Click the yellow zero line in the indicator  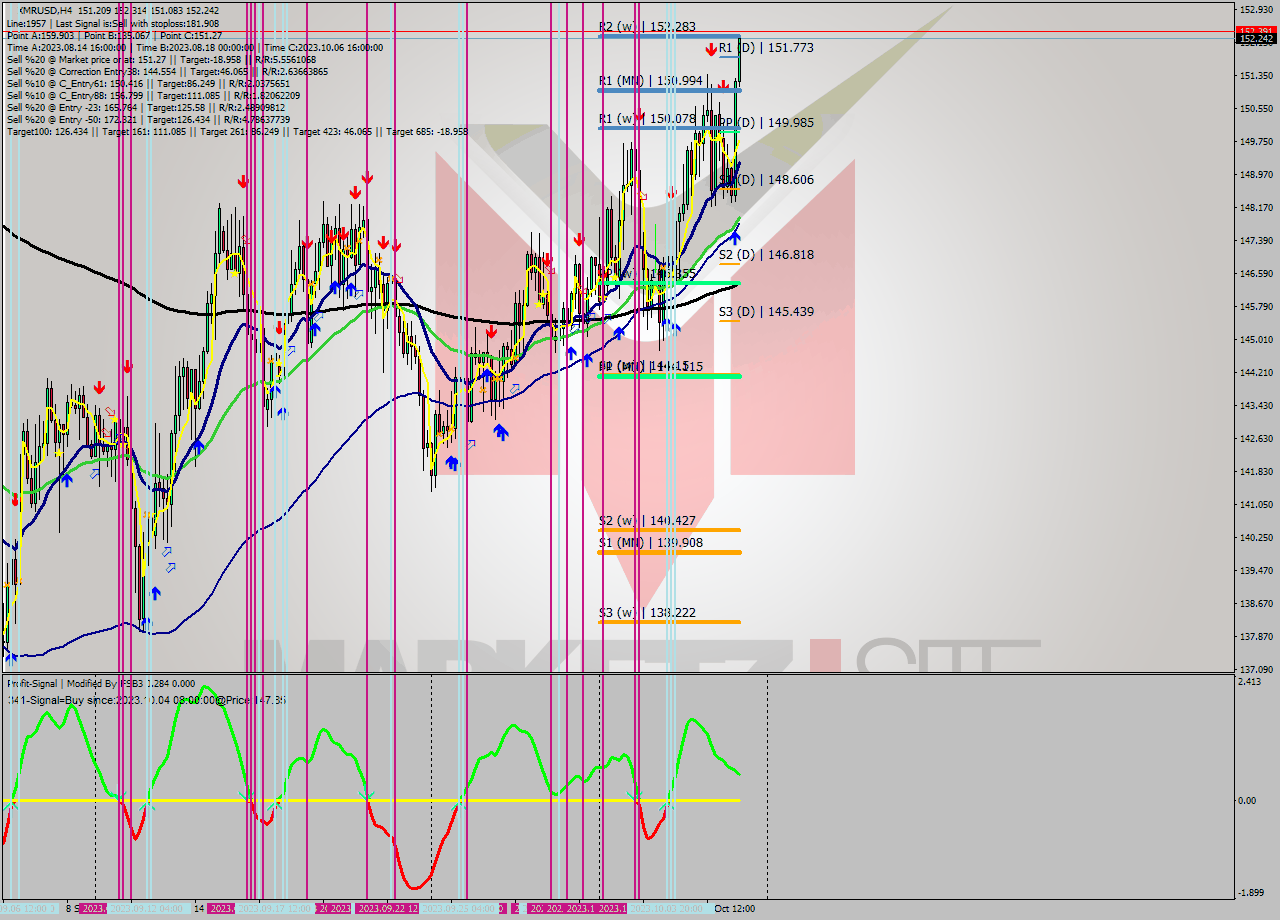coord(372,800)
